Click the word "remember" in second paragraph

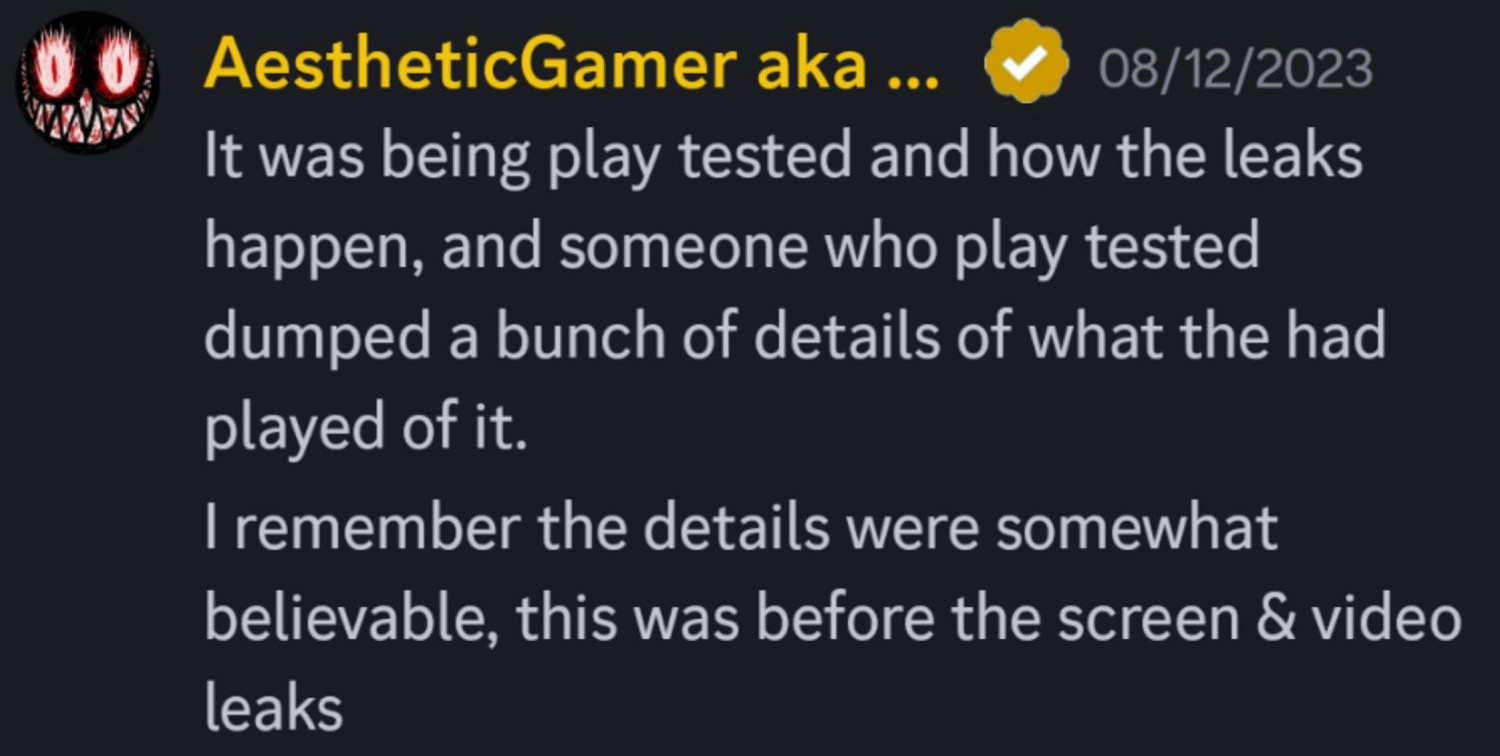coord(378,528)
